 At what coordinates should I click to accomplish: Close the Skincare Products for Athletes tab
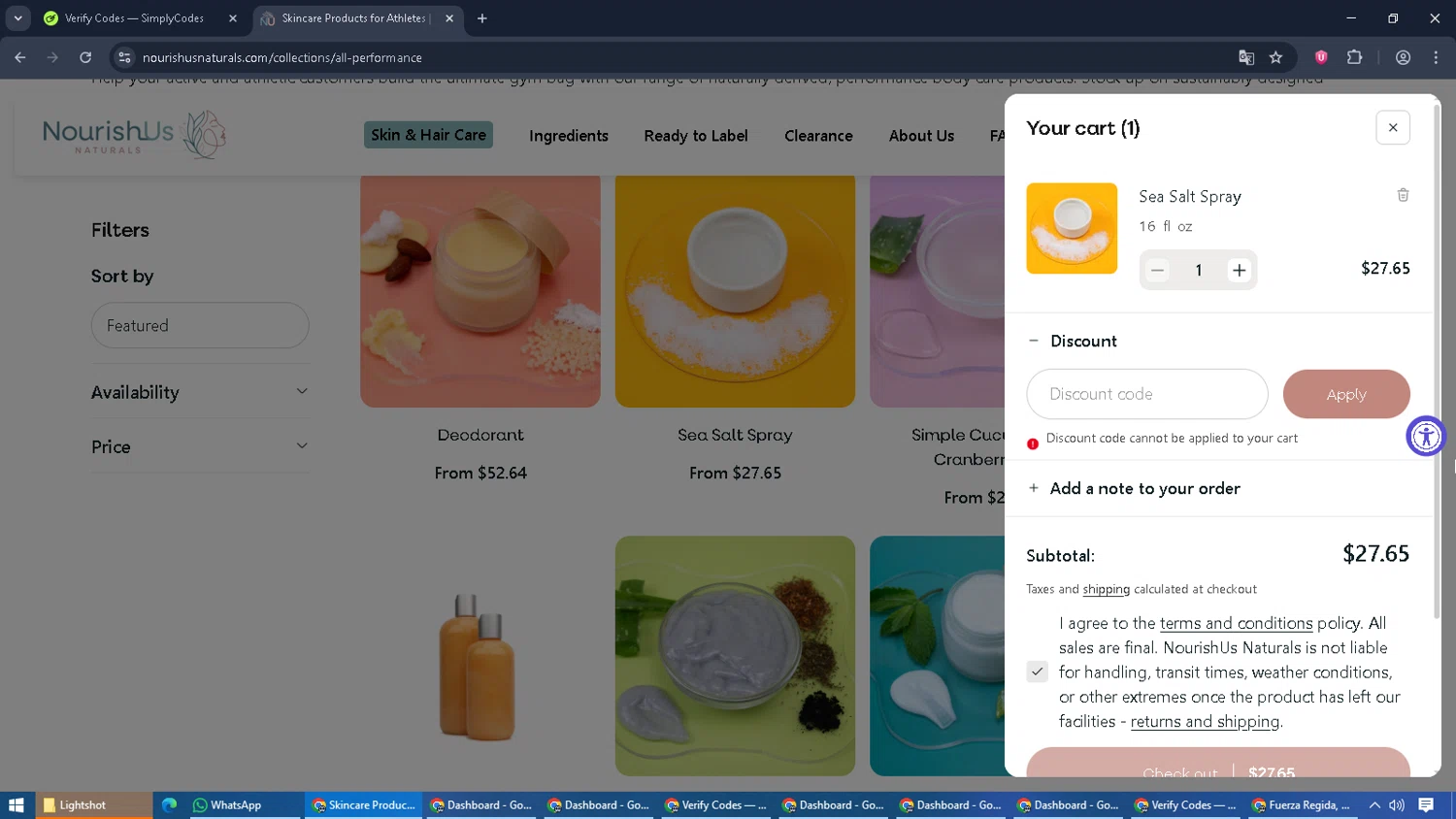[449, 18]
